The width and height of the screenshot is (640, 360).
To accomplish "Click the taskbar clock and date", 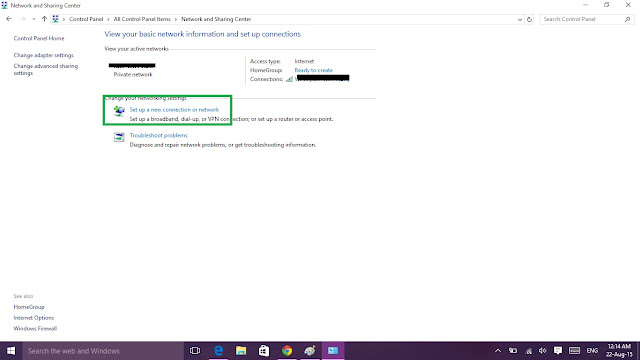I will coord(619,351).
